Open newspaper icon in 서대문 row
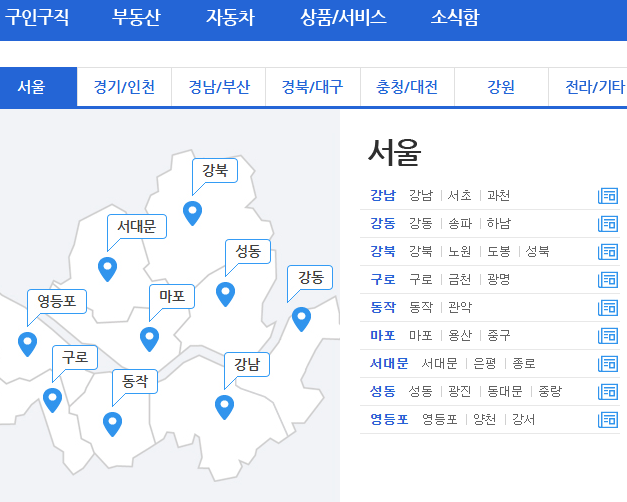The image size is (627, 502). pyautogui.click(x=608, y=364)
